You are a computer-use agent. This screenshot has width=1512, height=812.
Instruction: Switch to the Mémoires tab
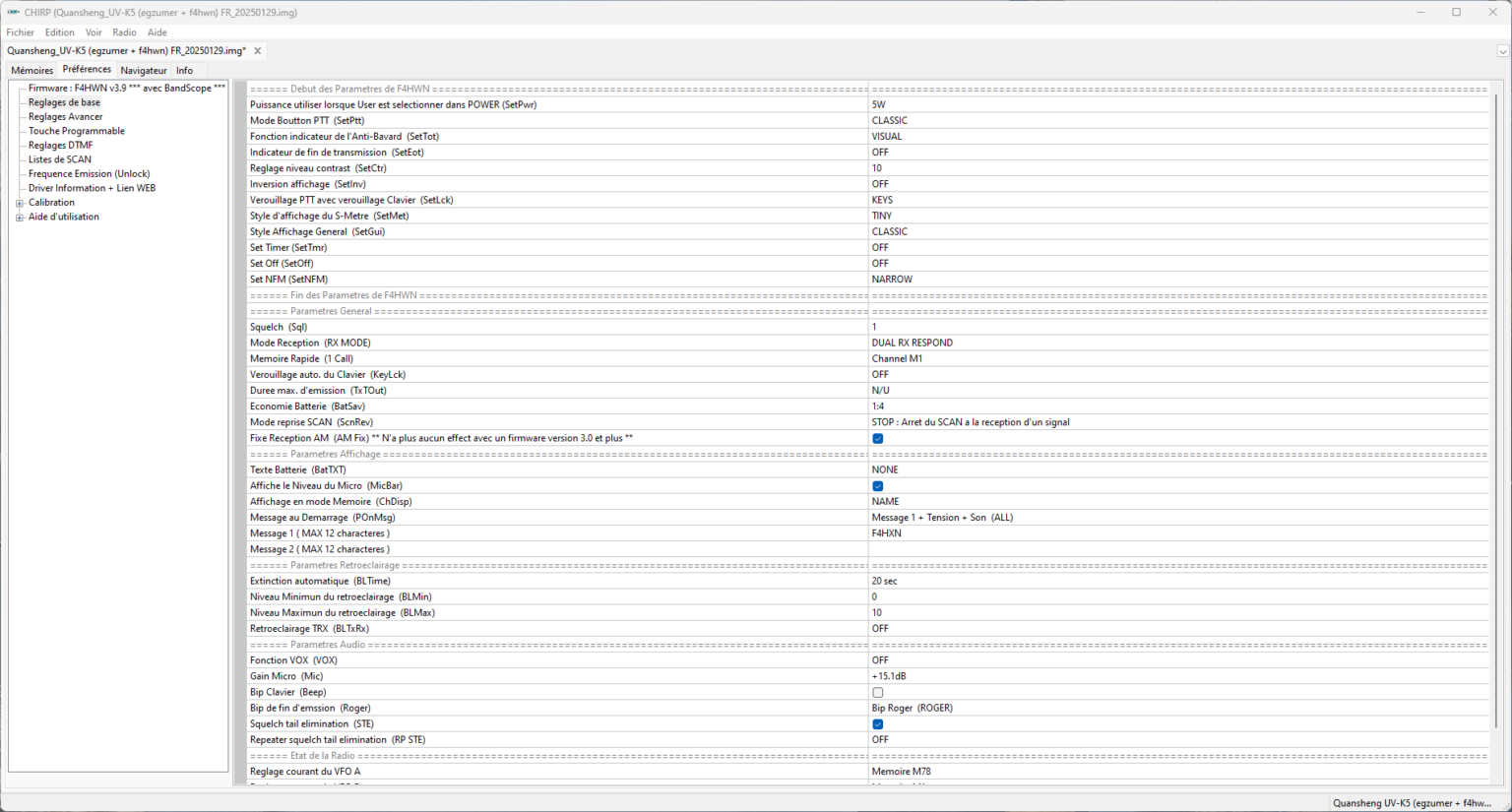pos(31,71)
